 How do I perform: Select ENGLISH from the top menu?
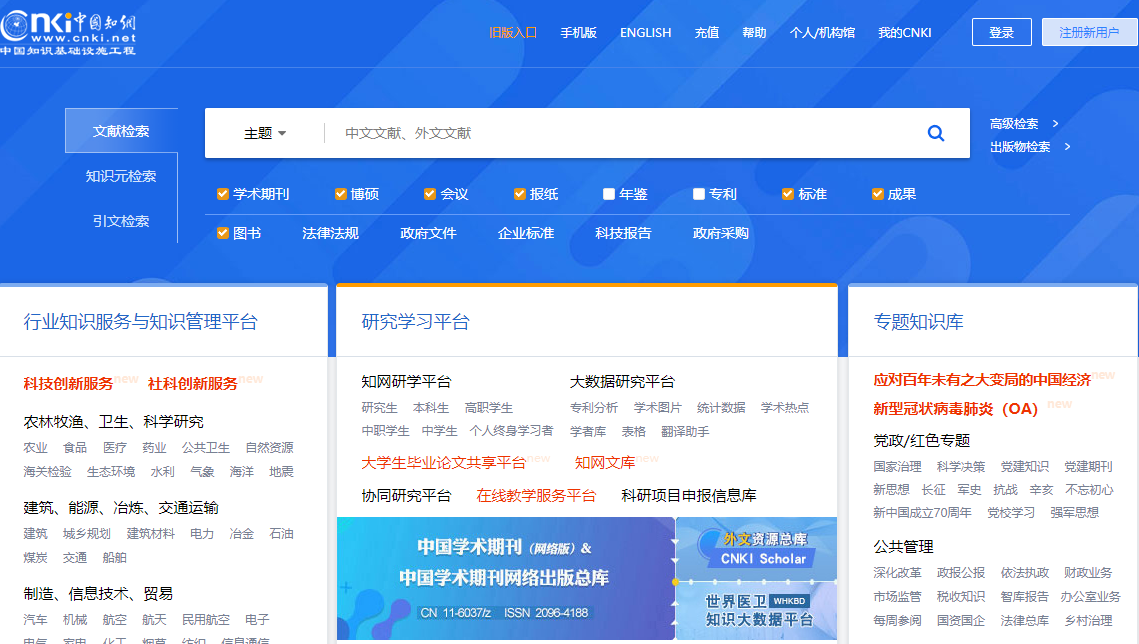[x=645, y=31]
